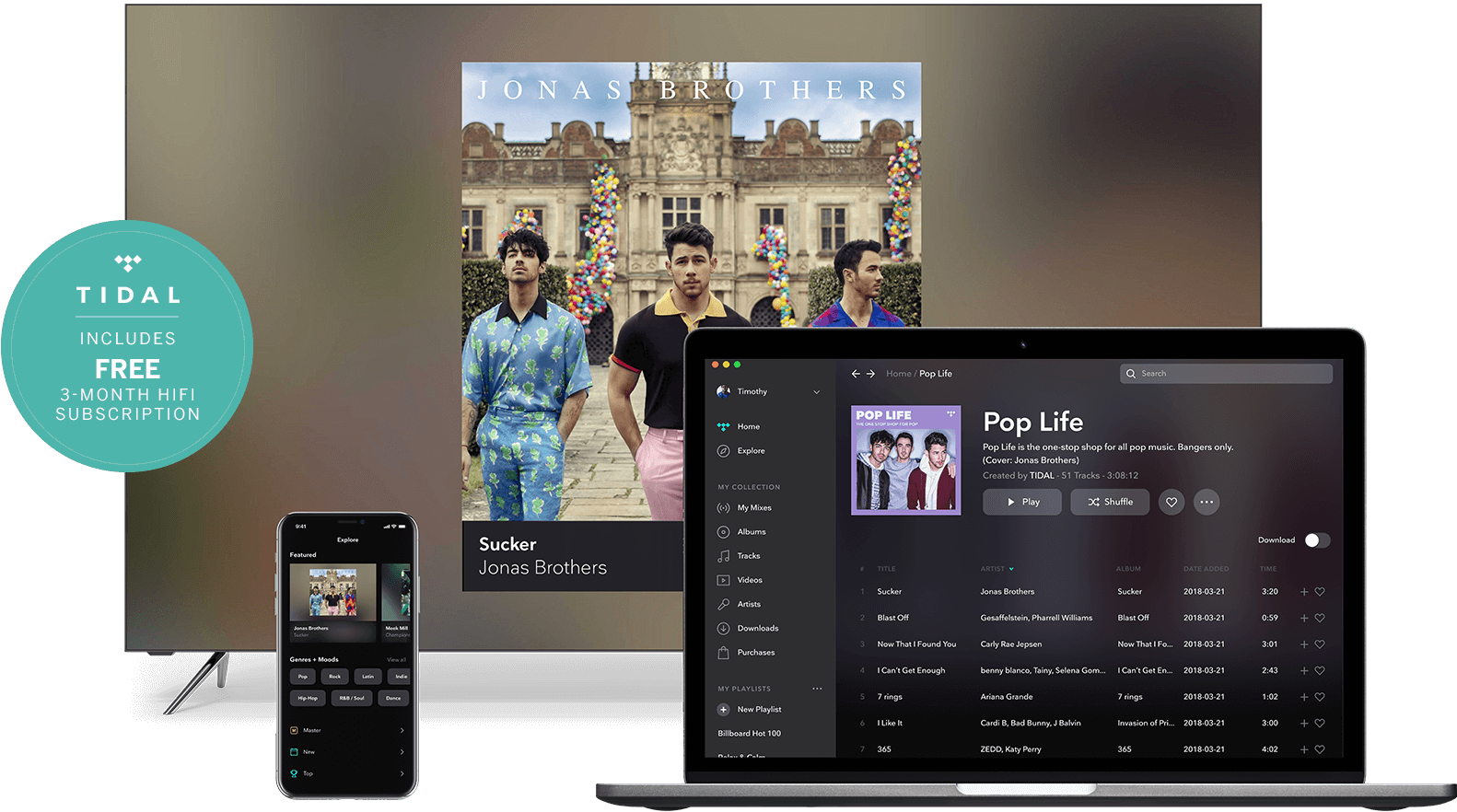Favorite I Can't Get Enough heart icon

1320,670
